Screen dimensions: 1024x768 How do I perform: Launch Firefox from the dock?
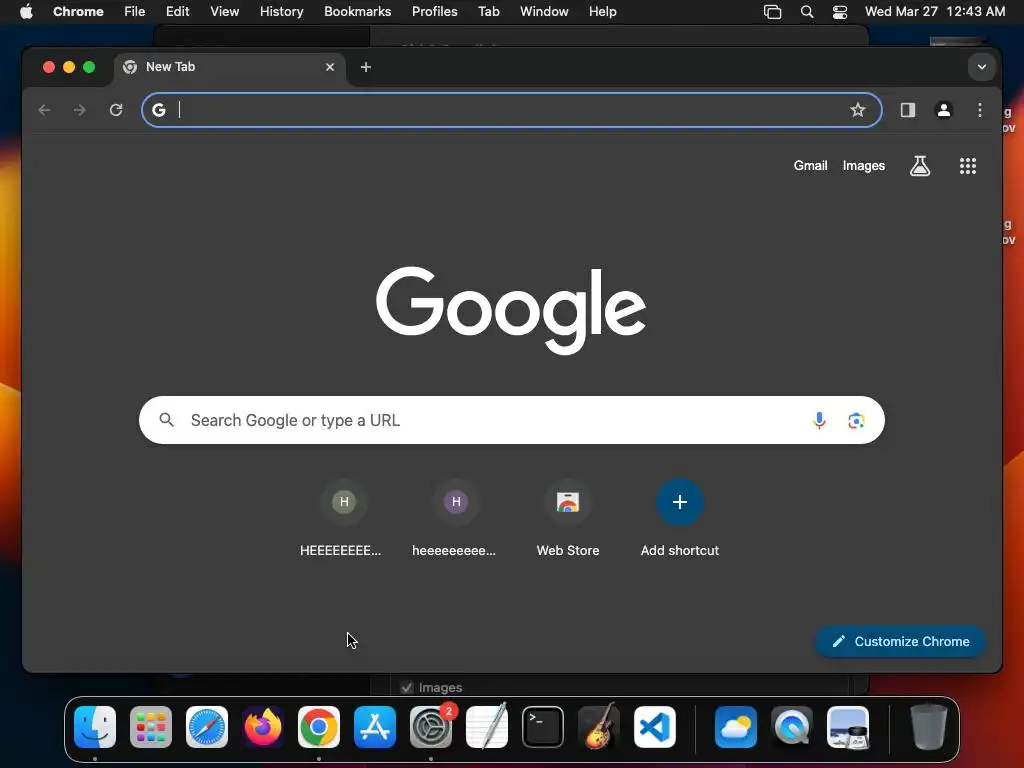263,727
